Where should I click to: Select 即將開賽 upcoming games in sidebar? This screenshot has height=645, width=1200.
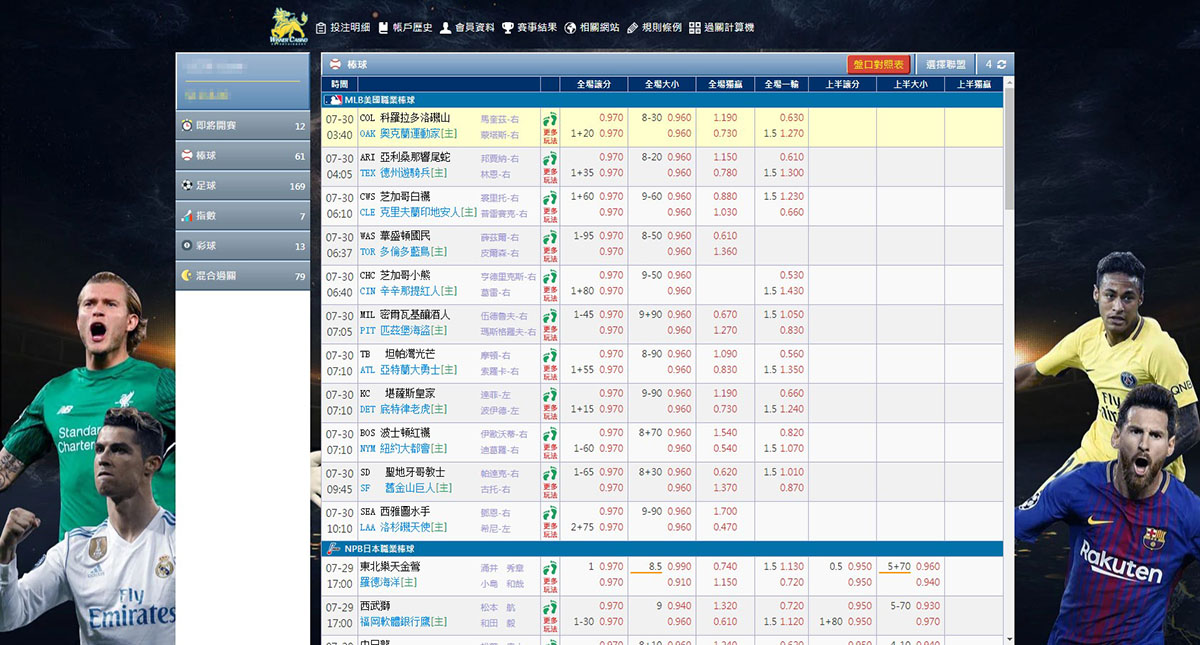coord(242,126)
